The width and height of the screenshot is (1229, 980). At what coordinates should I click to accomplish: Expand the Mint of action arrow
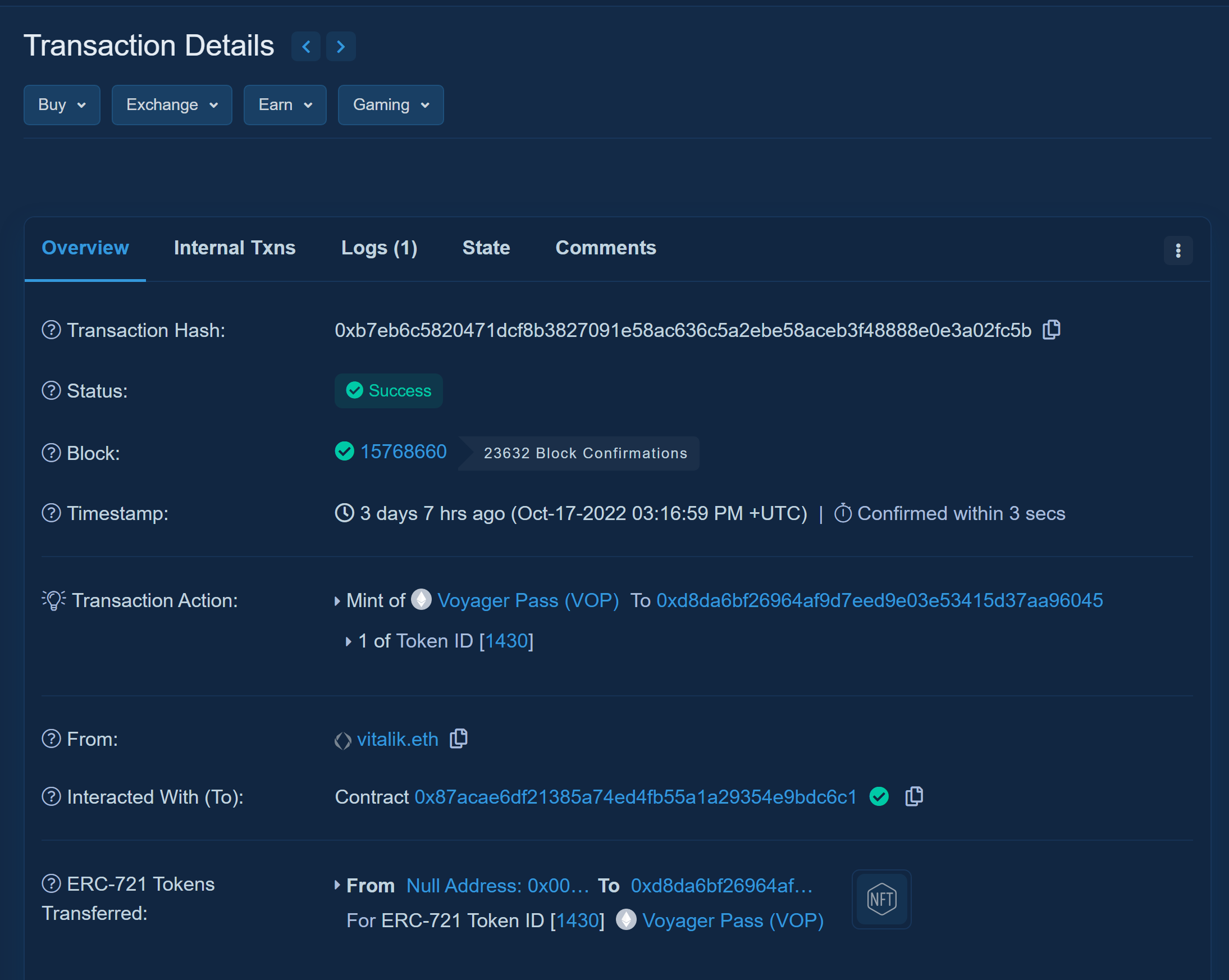click(x=337, y=601)
